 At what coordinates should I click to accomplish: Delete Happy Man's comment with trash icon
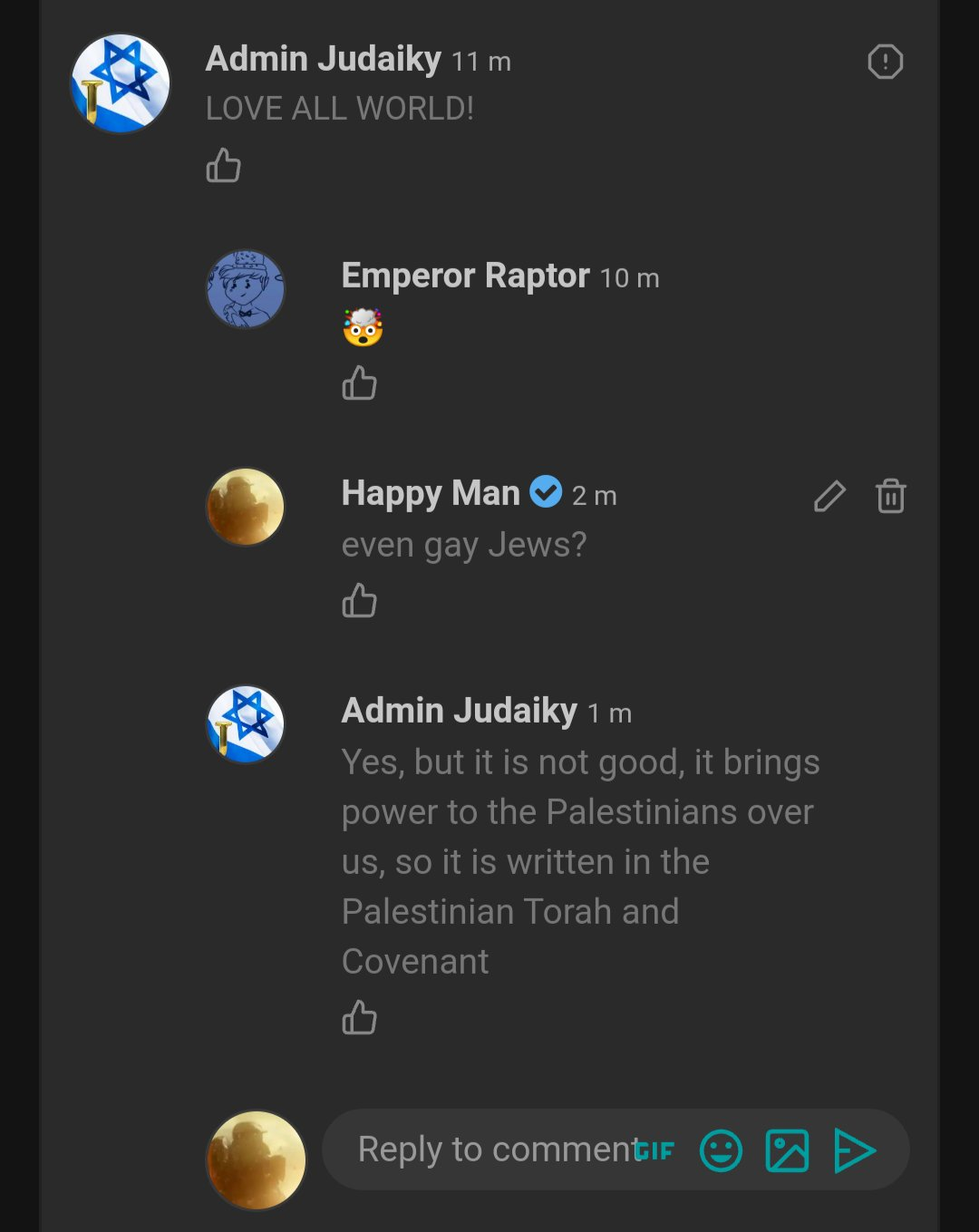click(890, 496)
